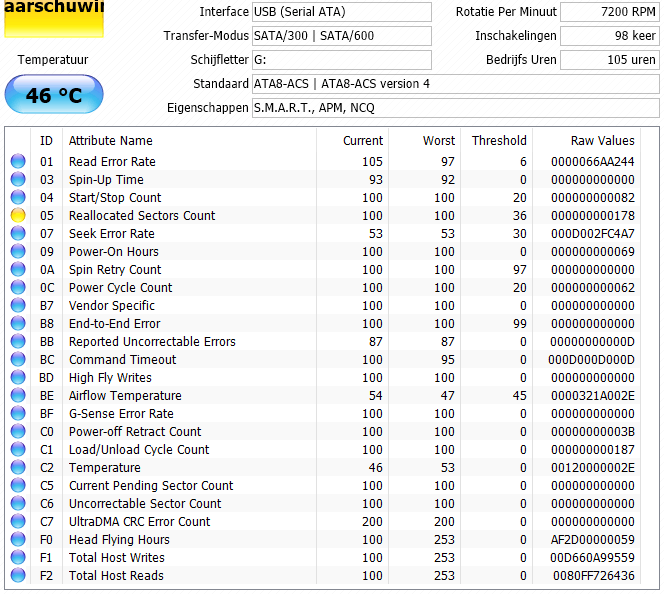Click the blue status icon for Vendor Specific
The height and width of the screenshot is (594, 664).
[18, 305]
